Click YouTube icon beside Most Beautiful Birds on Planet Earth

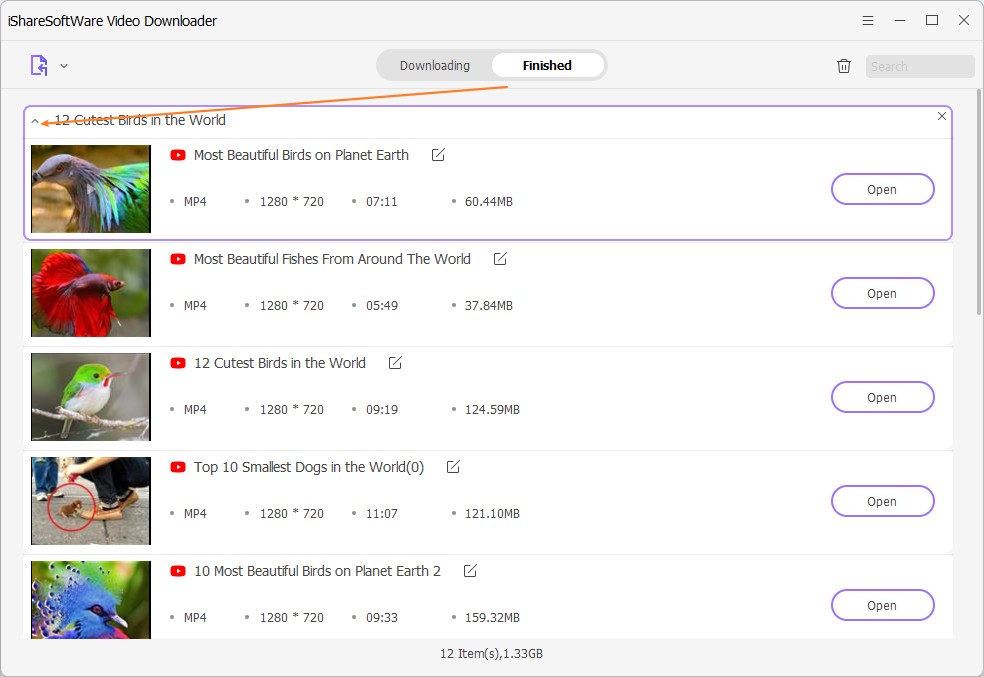178,155
